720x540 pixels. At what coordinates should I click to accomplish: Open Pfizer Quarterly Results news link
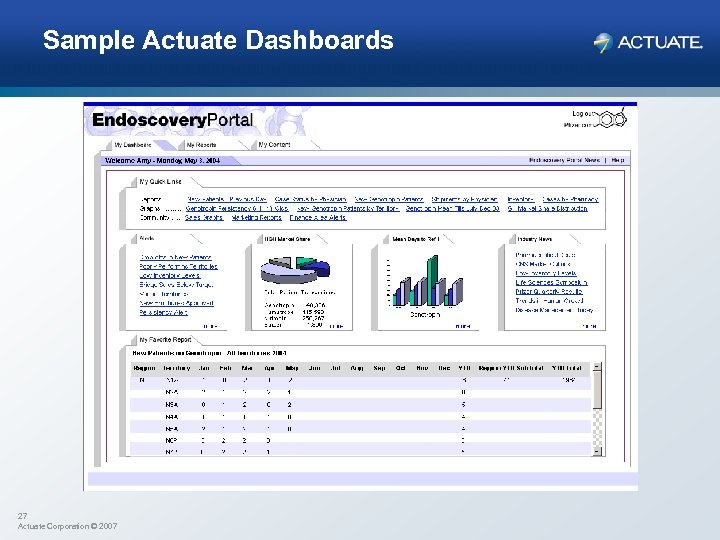549,292
